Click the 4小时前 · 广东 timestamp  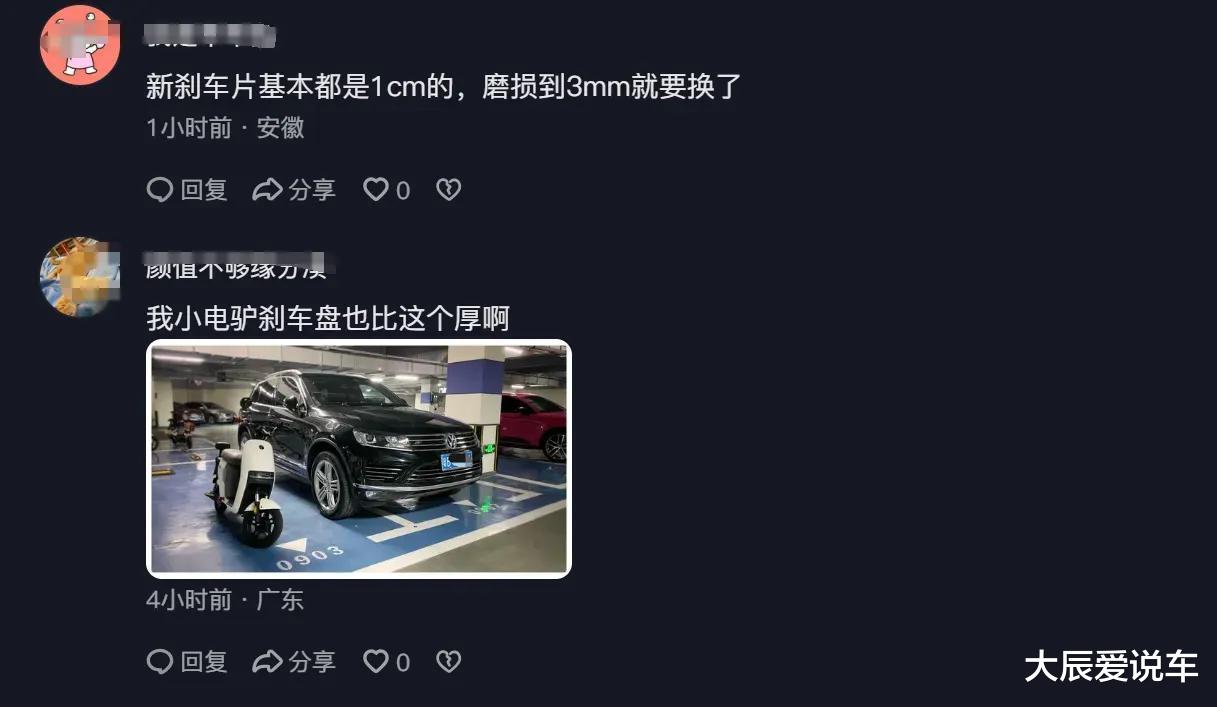(x=225, y=600)
